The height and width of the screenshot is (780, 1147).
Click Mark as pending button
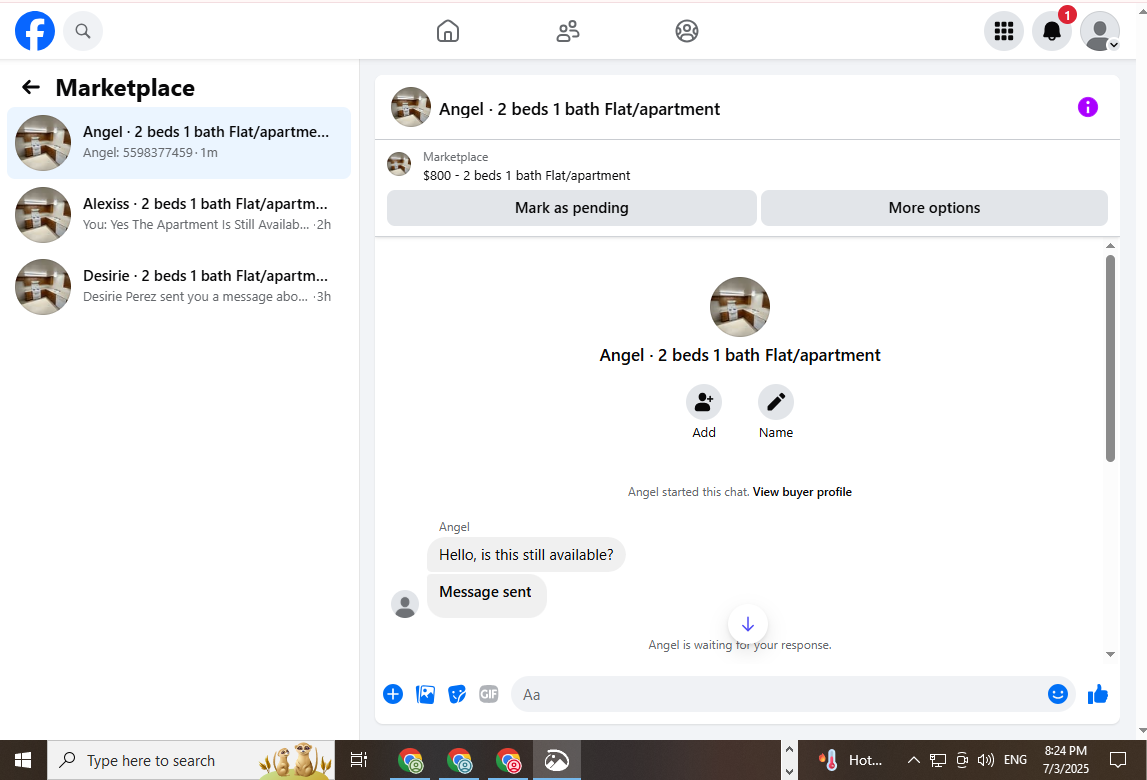coord(571,208)
